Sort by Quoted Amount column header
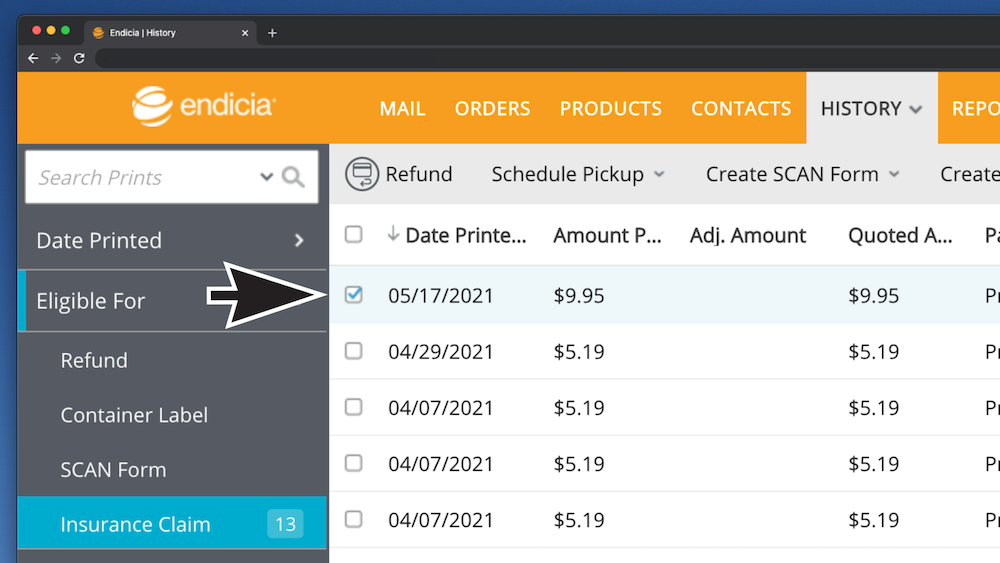1000x563 pixels. pyautogui.click(x=900, y=235)
